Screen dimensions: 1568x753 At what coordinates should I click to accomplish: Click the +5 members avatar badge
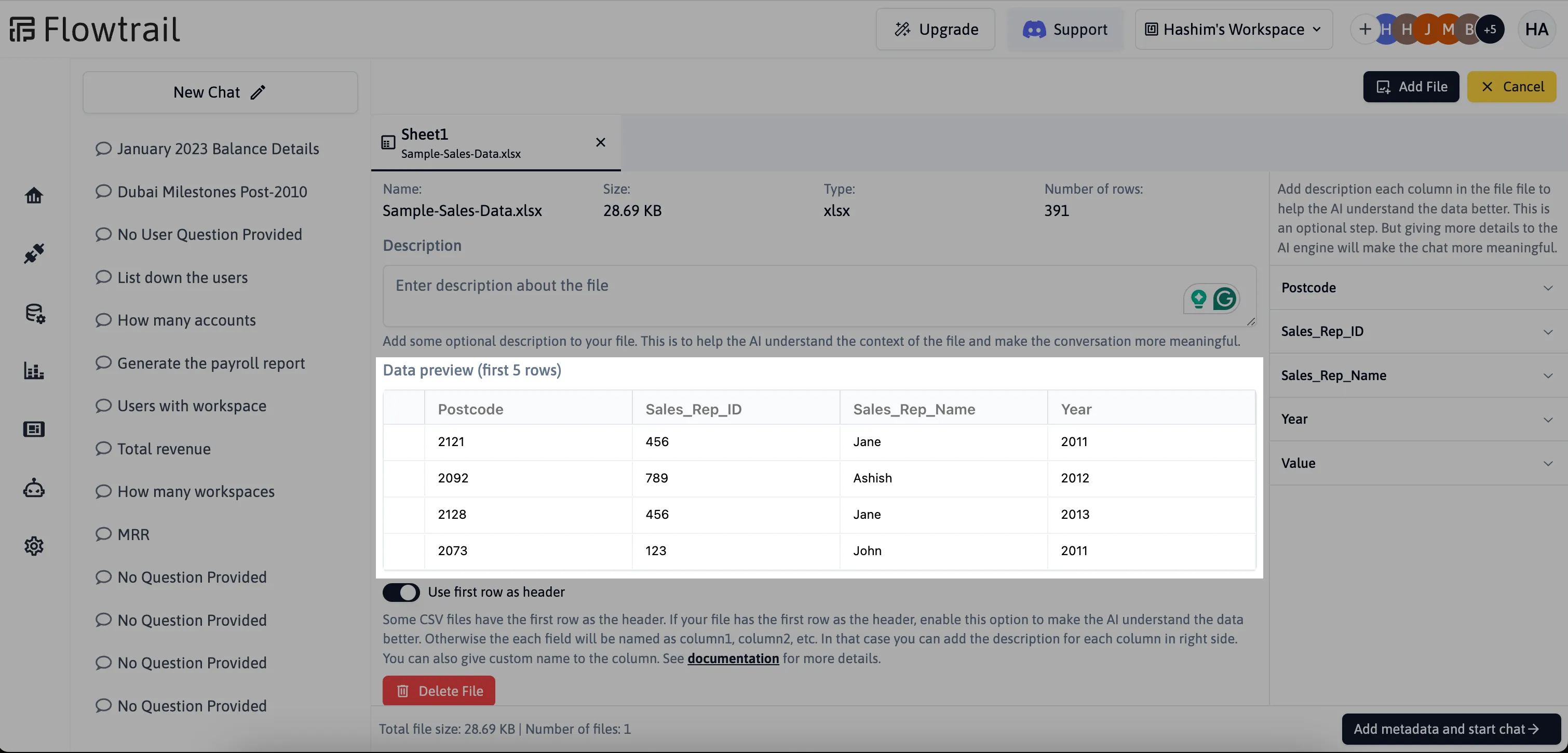(x=1490, y=29)
